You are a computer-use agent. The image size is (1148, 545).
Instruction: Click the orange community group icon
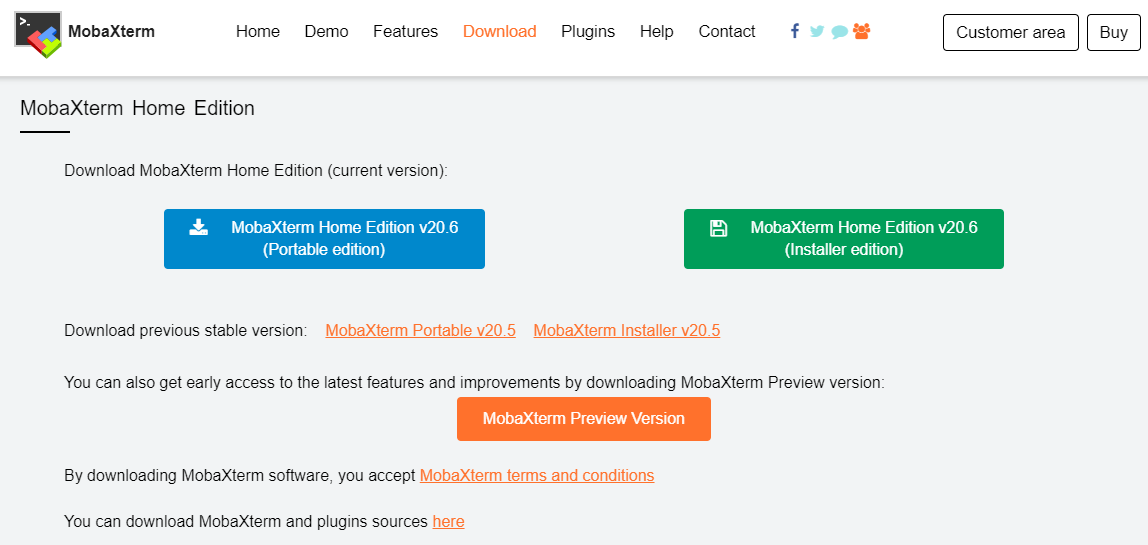(x=862, y=31)
